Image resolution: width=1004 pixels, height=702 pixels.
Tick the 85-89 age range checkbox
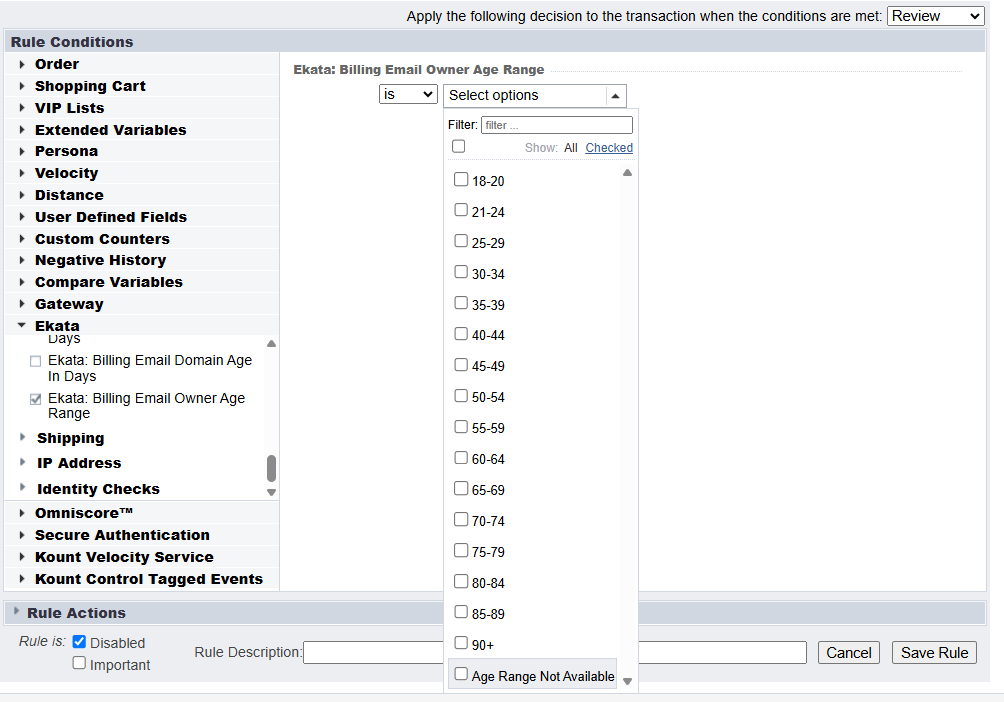461,612
